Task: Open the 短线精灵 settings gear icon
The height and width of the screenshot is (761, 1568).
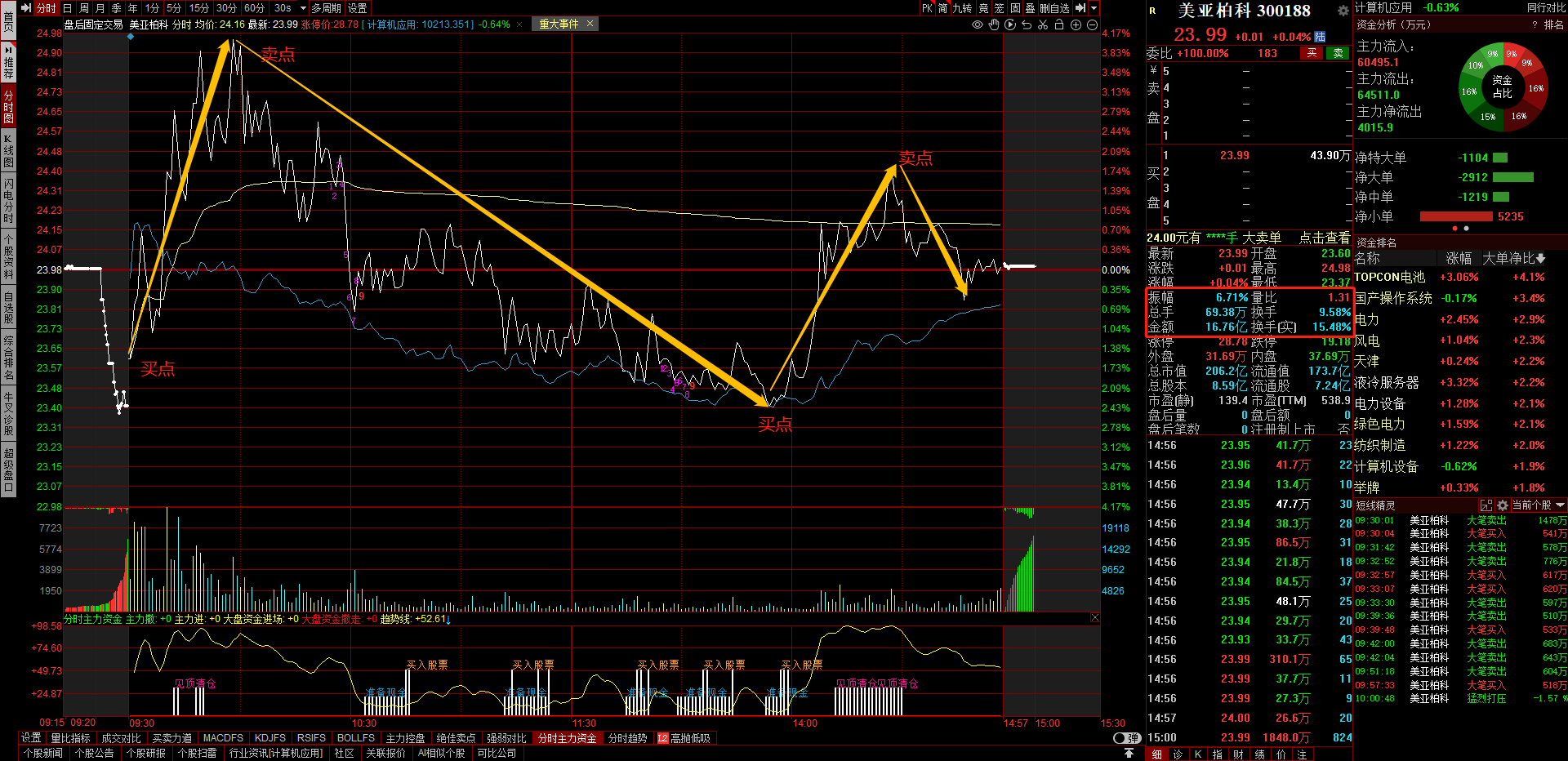Action: coord(1502,505)
